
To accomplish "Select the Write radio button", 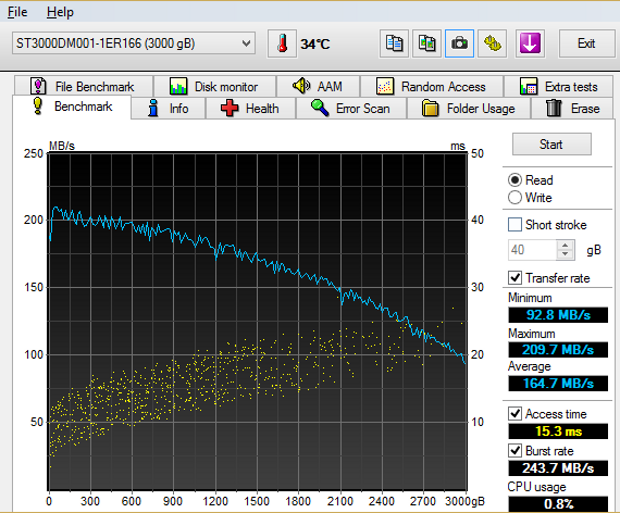I will [x=515, y=198].
